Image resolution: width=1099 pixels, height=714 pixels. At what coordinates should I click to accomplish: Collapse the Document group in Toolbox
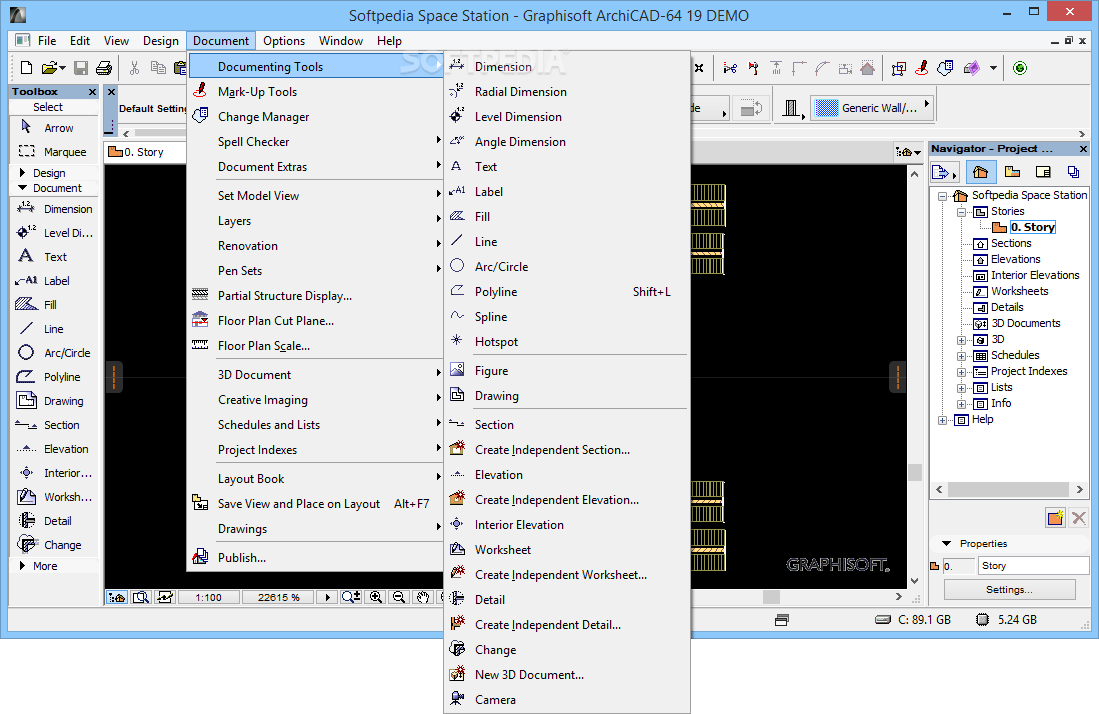(22, 188)
